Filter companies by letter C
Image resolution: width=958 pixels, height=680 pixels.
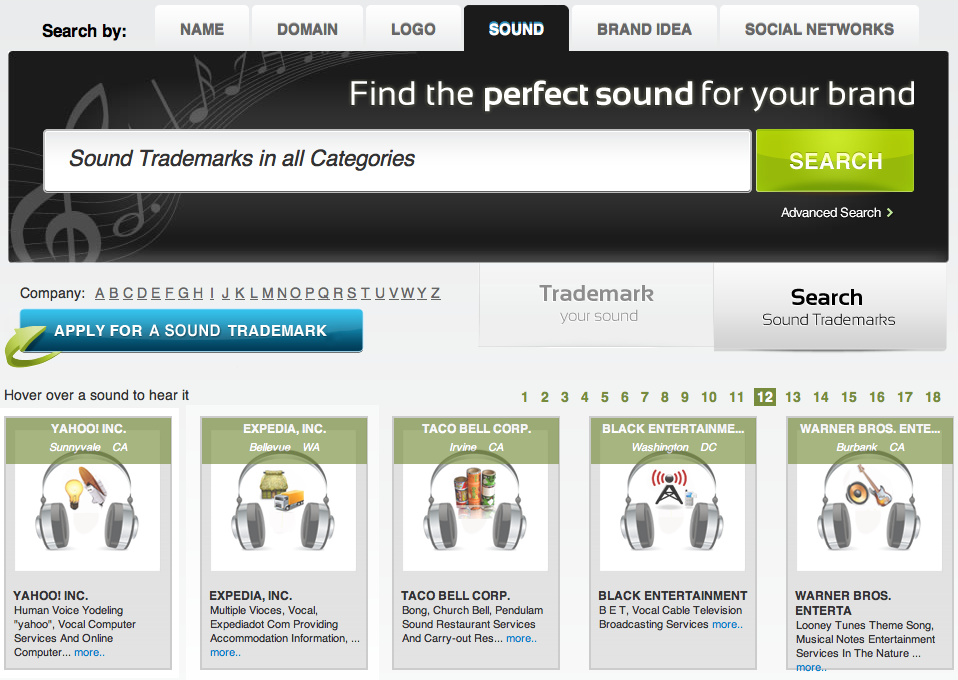[x=128, y=293]
